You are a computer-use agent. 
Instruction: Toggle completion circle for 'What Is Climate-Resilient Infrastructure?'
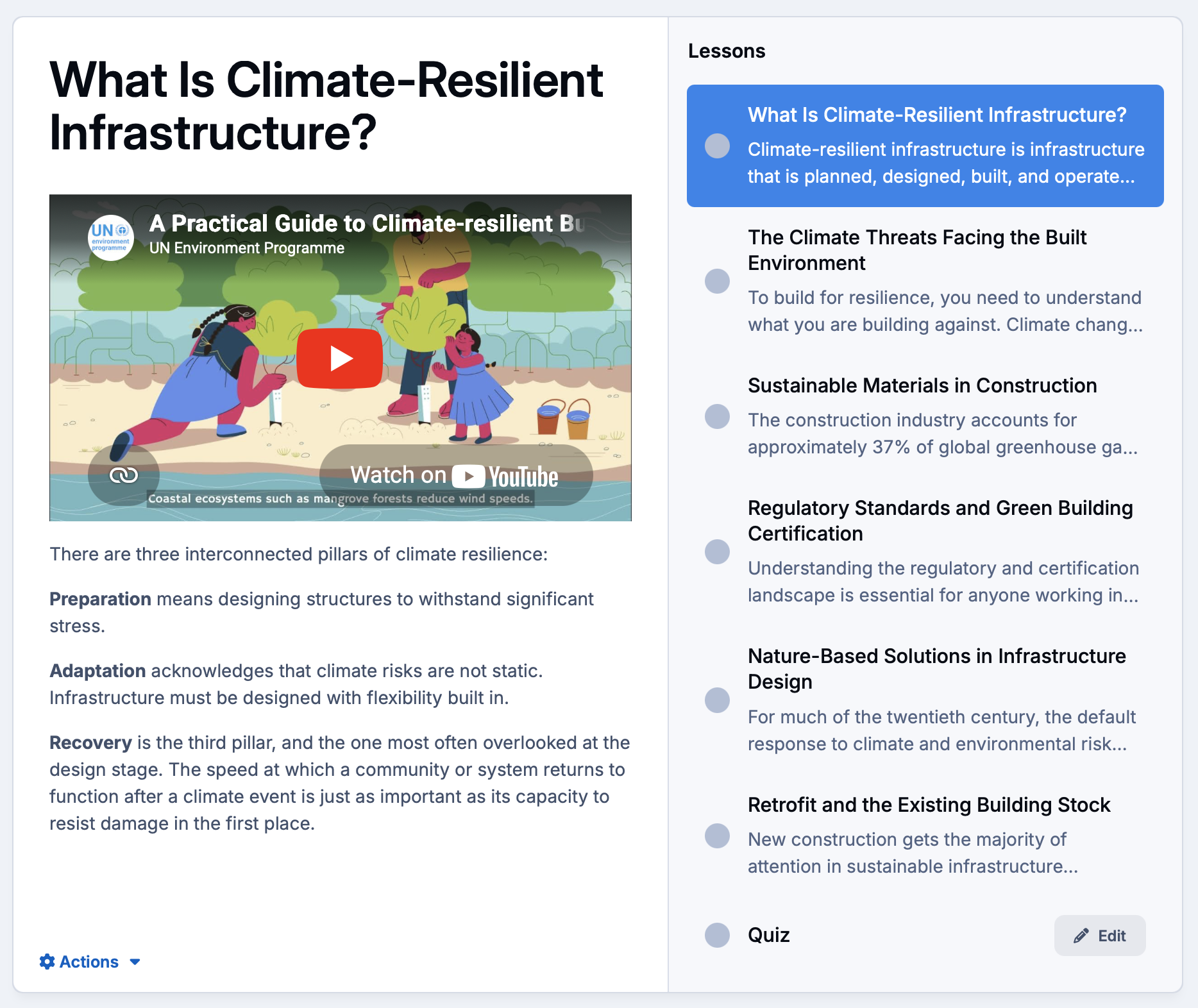point(717,146)
